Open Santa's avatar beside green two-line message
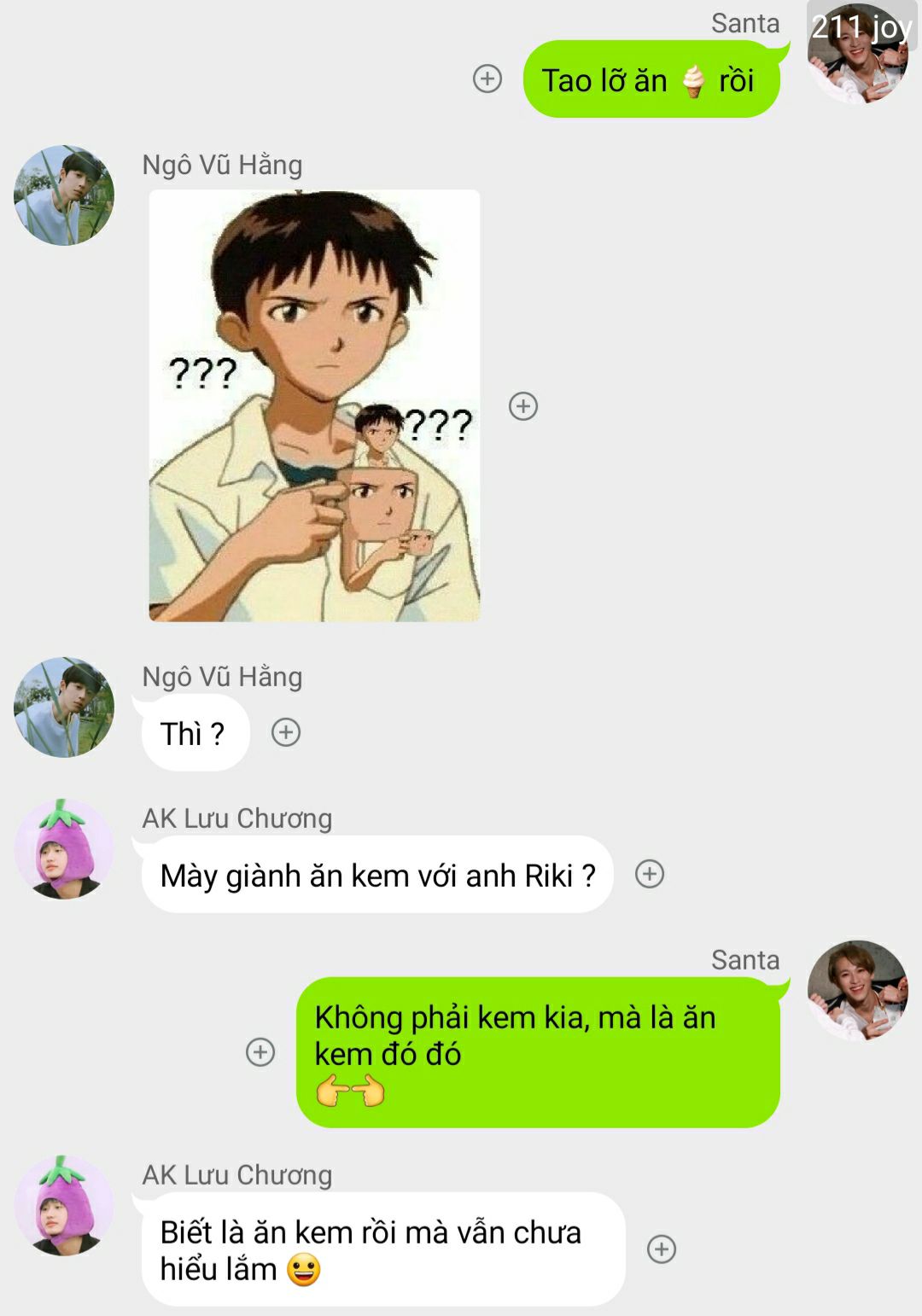This screenshot has height=1316, width=922. pos(858,991)
